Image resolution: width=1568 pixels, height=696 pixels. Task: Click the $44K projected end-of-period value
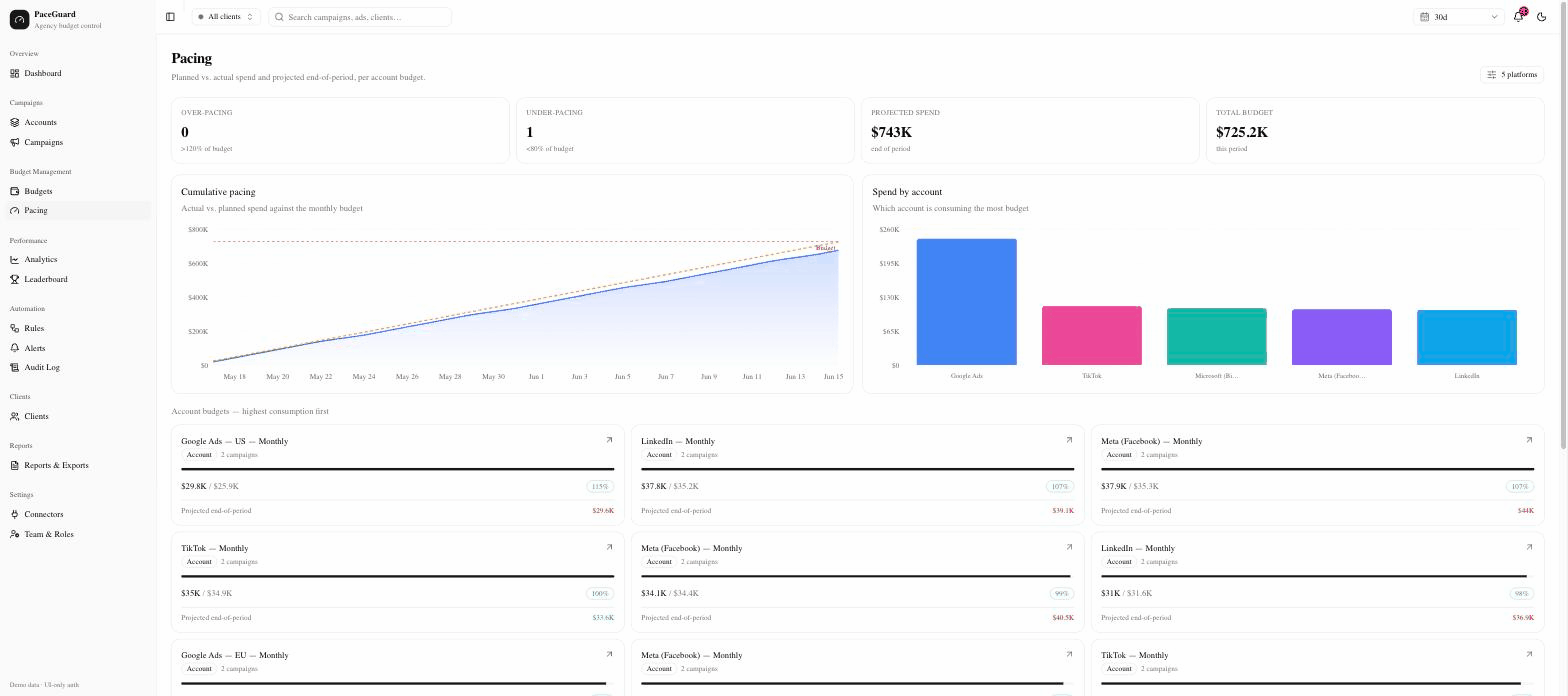click(x=1525, y=511)
